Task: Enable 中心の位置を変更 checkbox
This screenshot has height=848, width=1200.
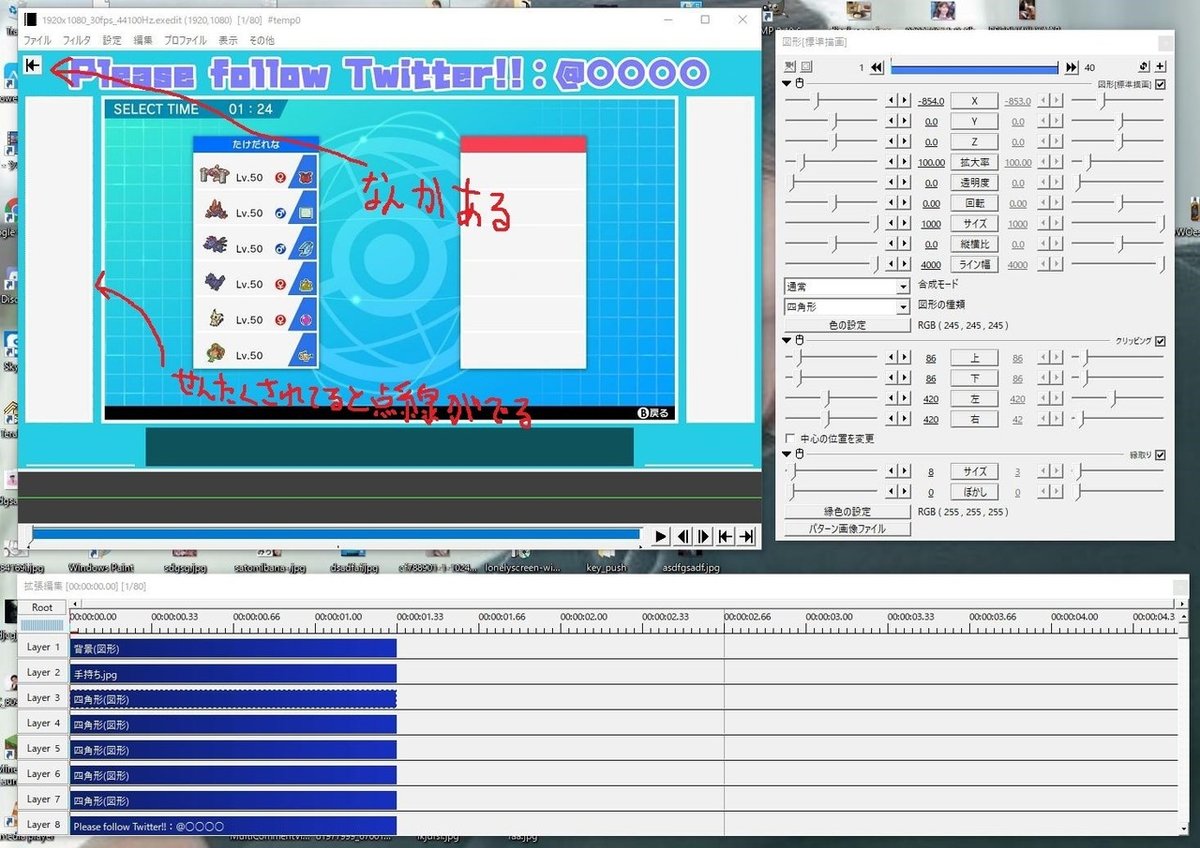Action: pos(791,439)
